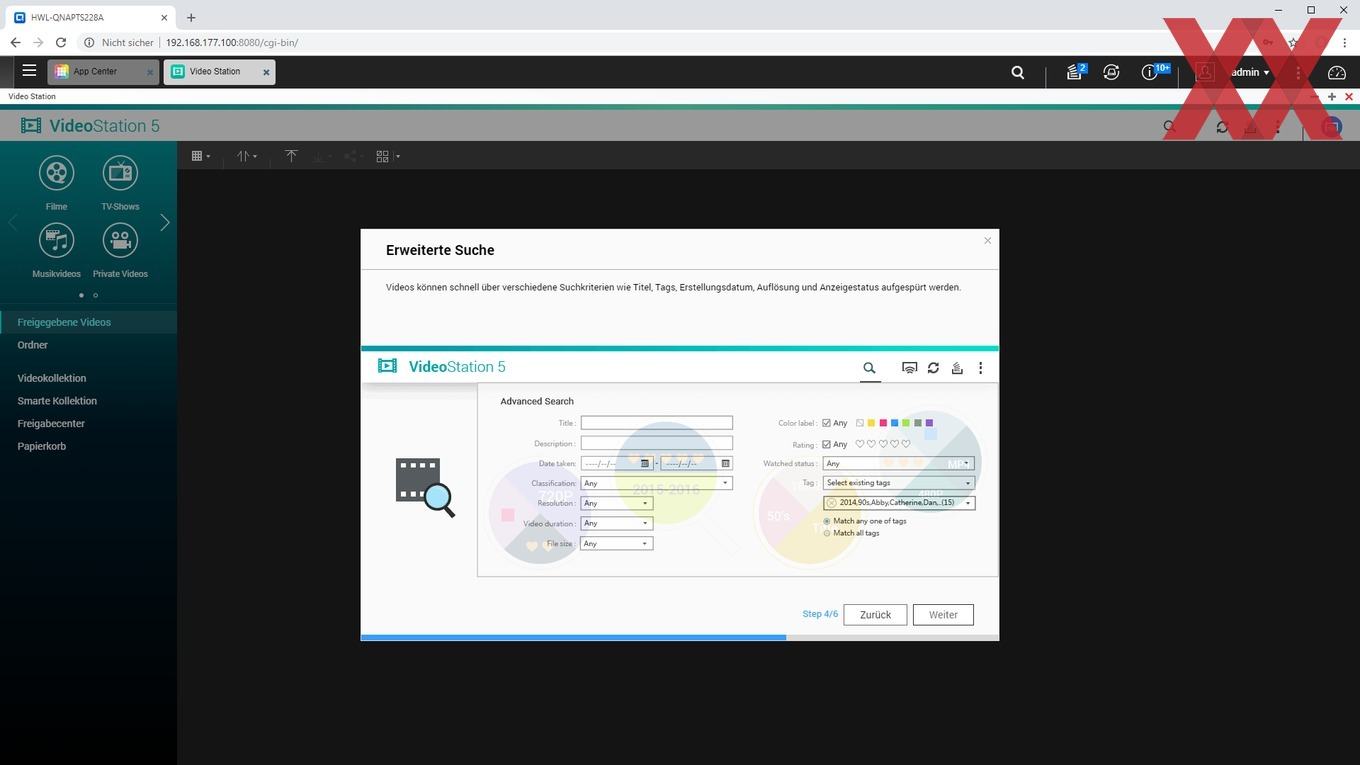Select Match all tags radio
The image size is (1360, 765).
coord(827,533)
